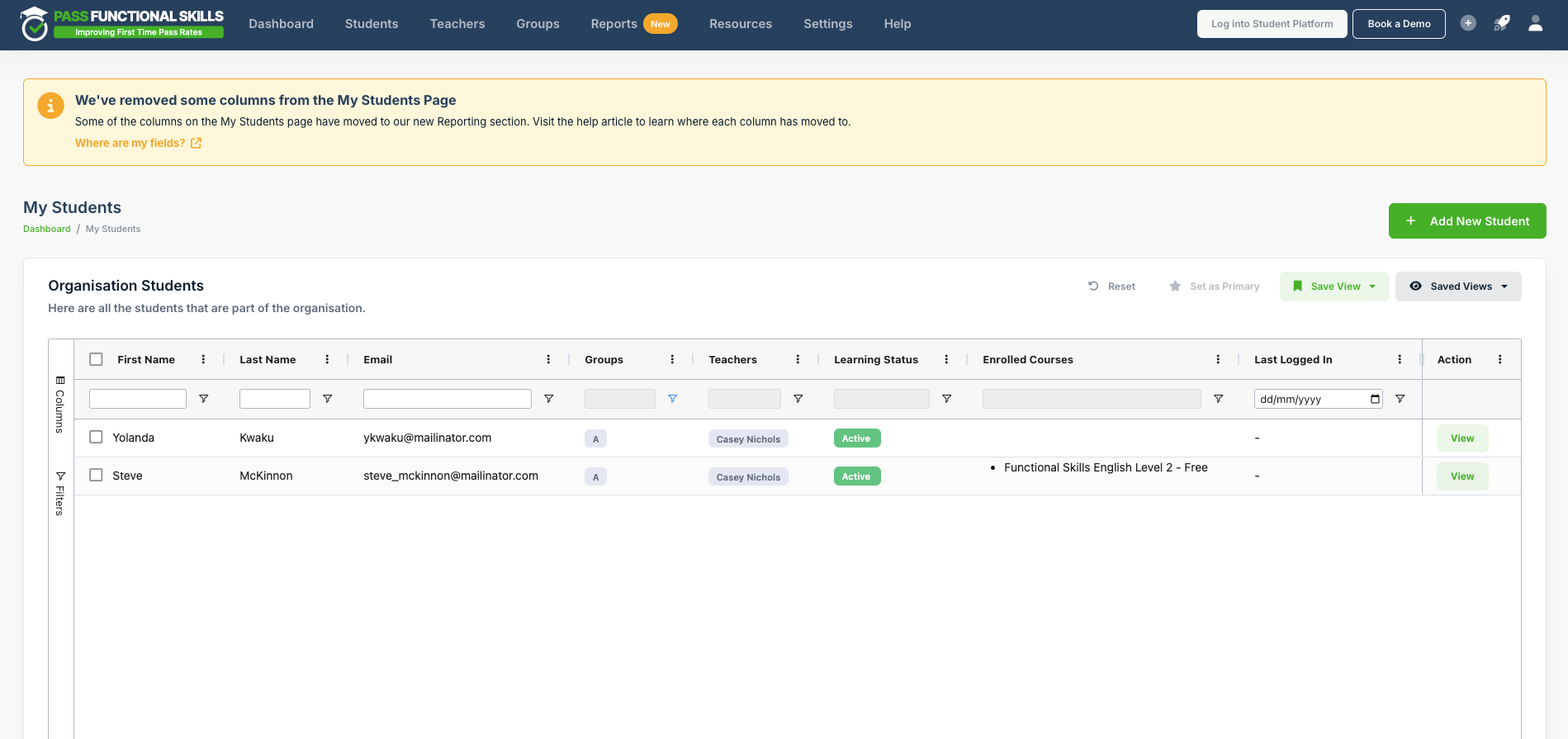1568x739 pixels.
Task: Click calendar icon in Last Logged In filter
Action: click(x=1375, y=399)
